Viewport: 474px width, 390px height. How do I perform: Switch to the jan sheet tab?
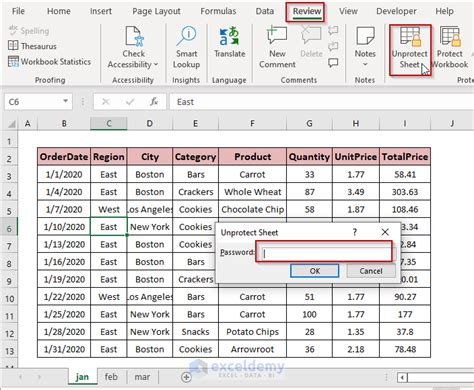click(x=82, y=377)
